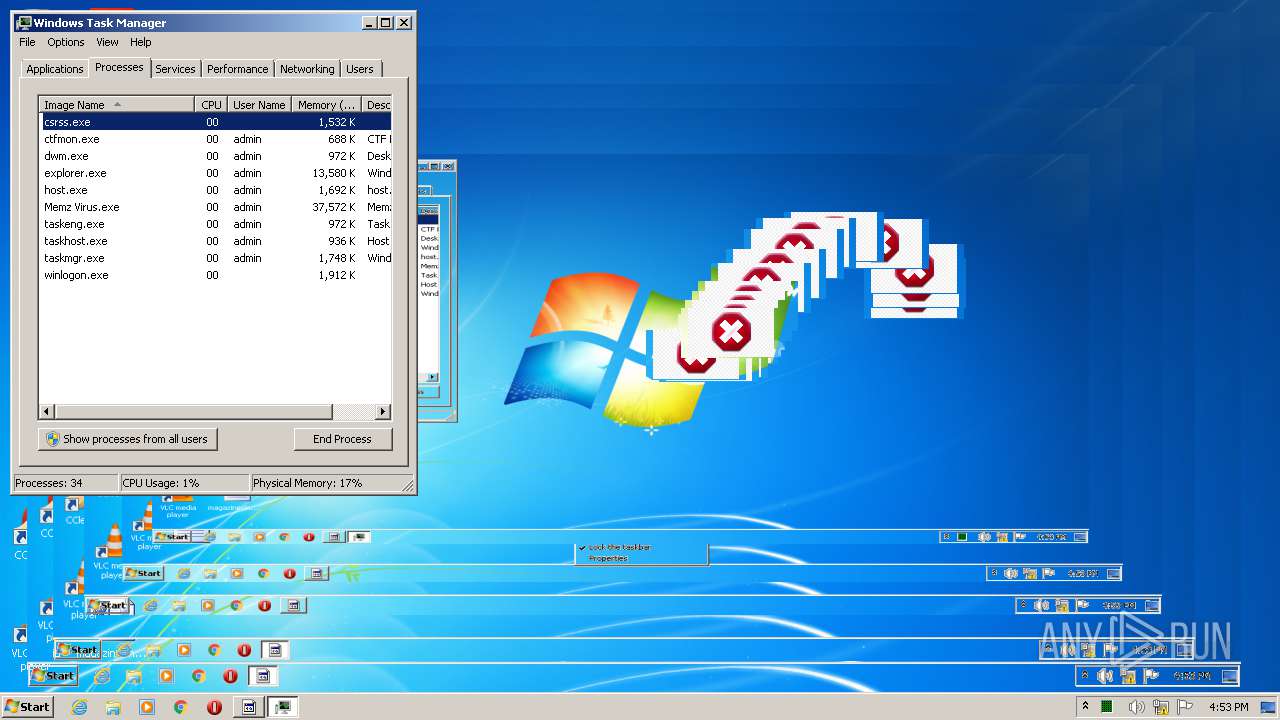
Task: Select the ctfmon.exe process
Action: point(215,139)
